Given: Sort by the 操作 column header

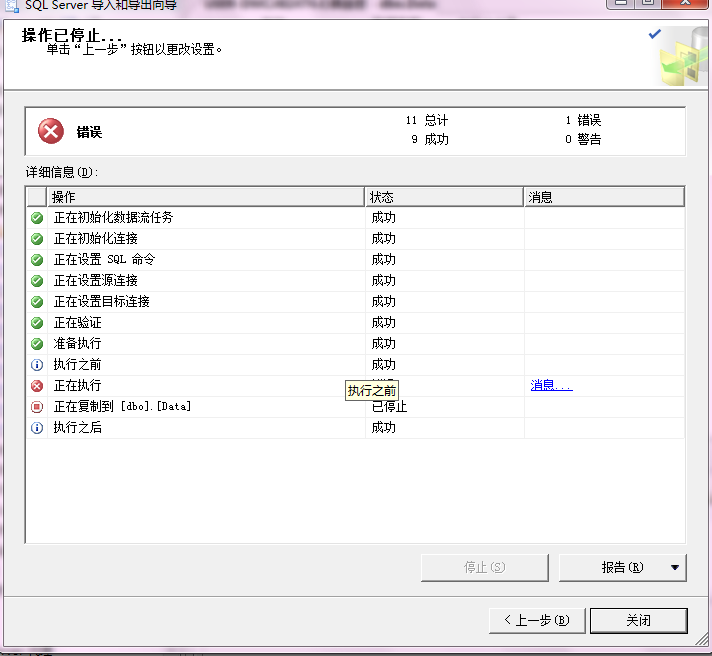Looking at the screenshot, I should coord(205,197).
